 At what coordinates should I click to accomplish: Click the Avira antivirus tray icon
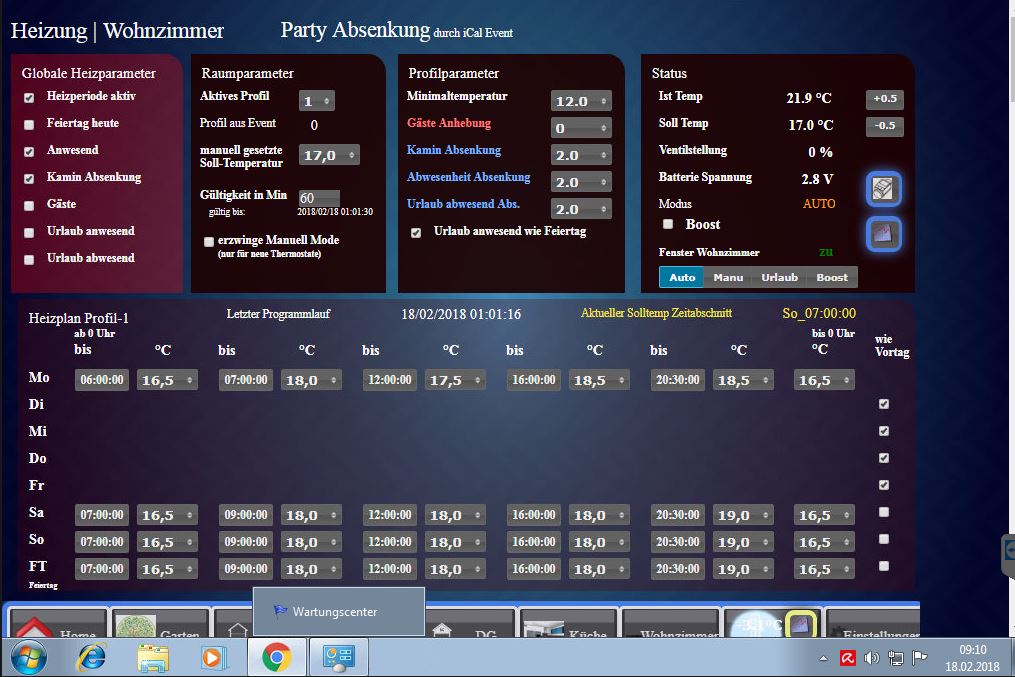847,658
